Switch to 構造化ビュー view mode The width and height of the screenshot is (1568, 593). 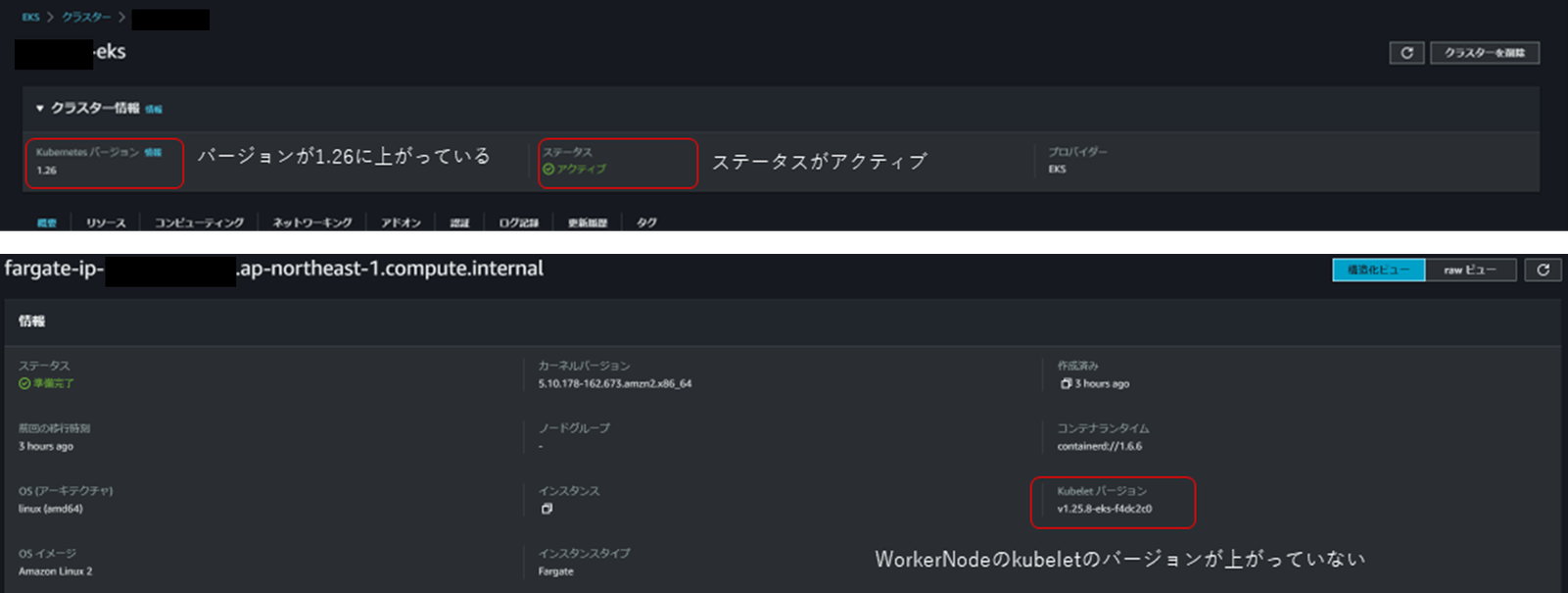pyautogui.click(x=1378, y=270)
